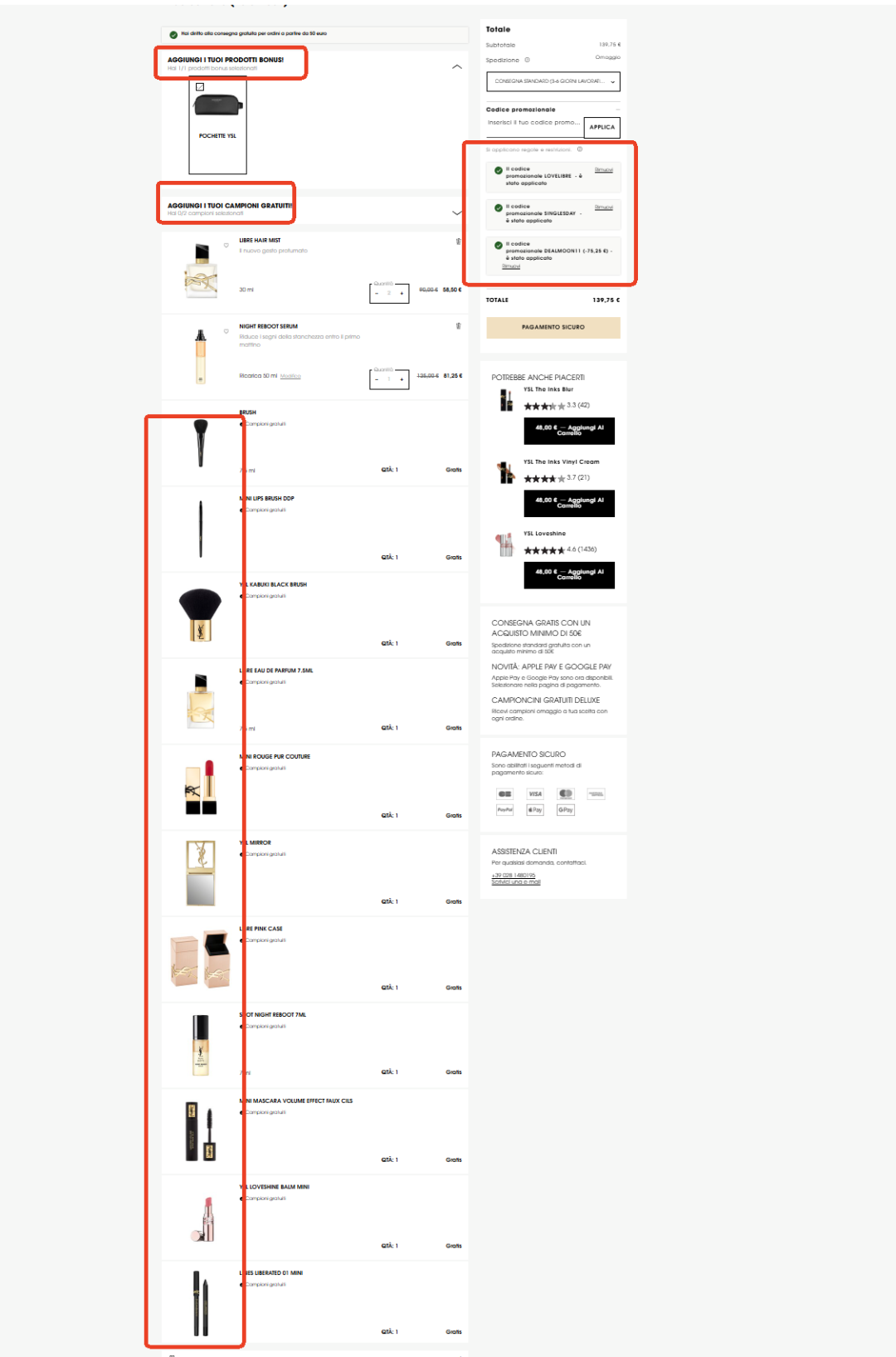Collapse the prodotti bonus section chevron
896x1357 pixels.
click(456, 66)
